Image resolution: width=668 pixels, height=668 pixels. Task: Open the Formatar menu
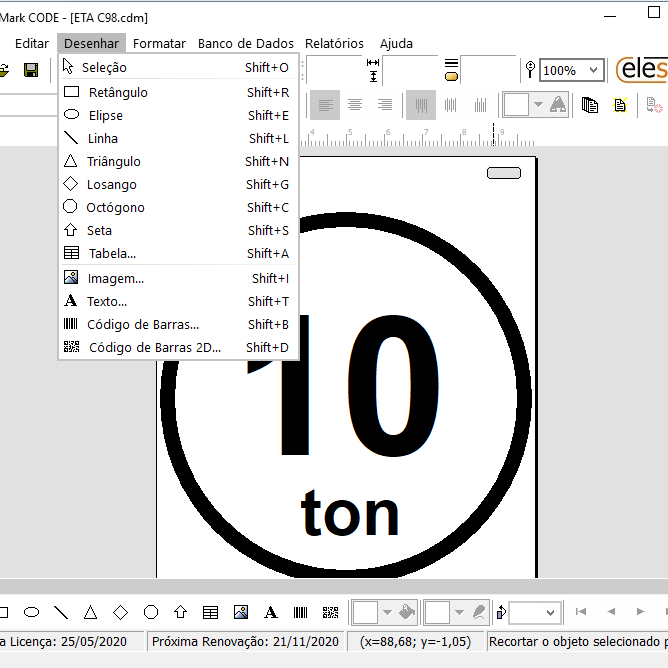click(159, 43)
